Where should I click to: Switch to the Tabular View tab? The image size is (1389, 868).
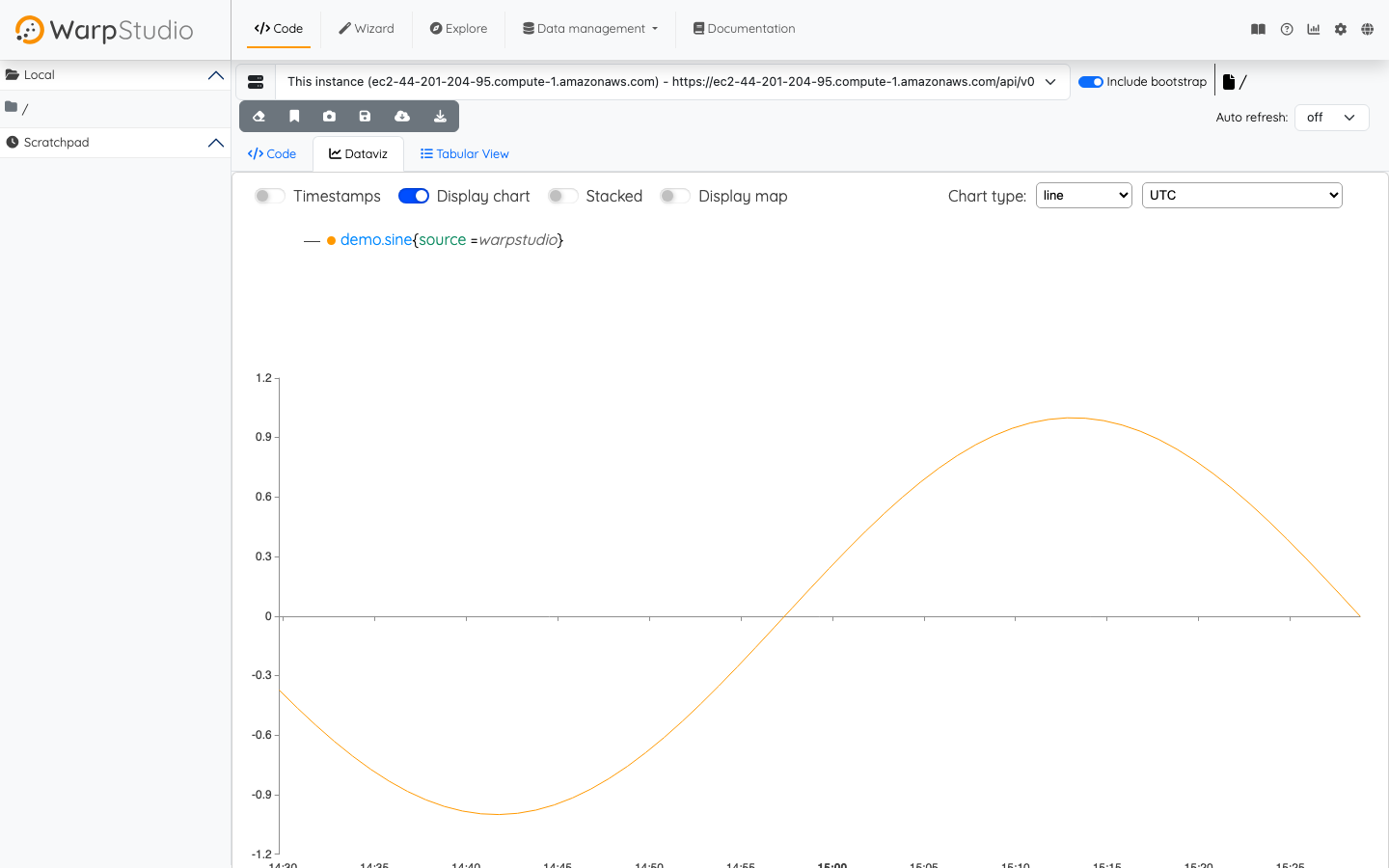tap(465, 154)
